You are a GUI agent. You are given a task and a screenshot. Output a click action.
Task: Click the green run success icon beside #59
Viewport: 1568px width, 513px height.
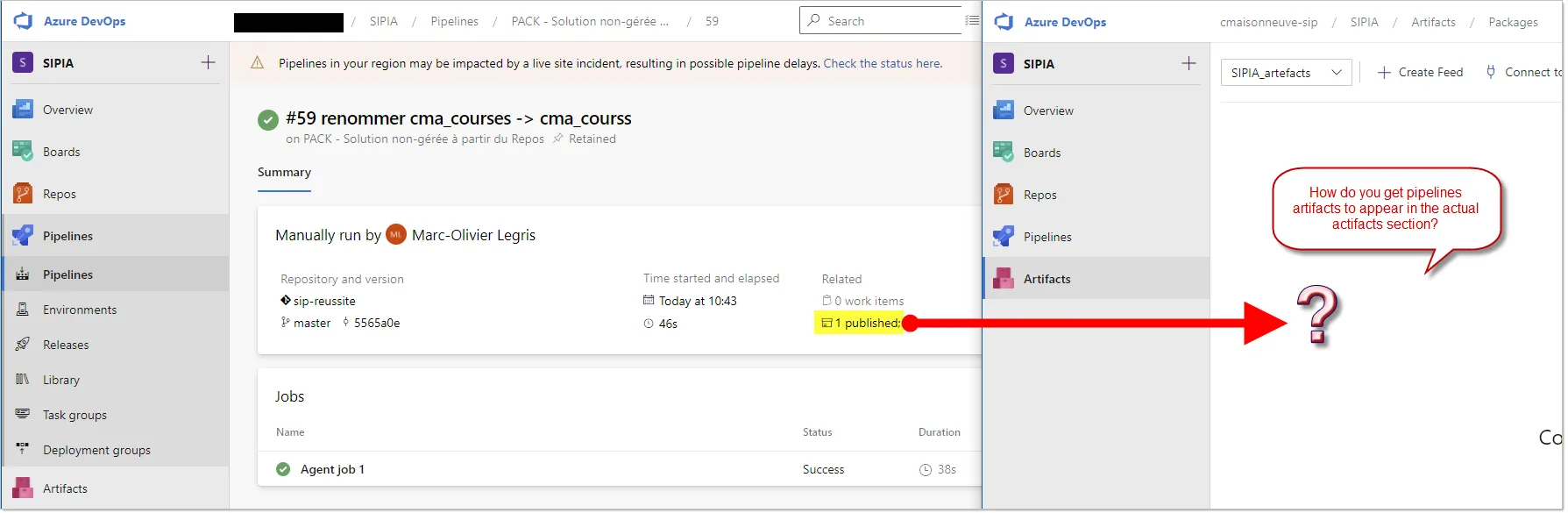coord(268,120)
